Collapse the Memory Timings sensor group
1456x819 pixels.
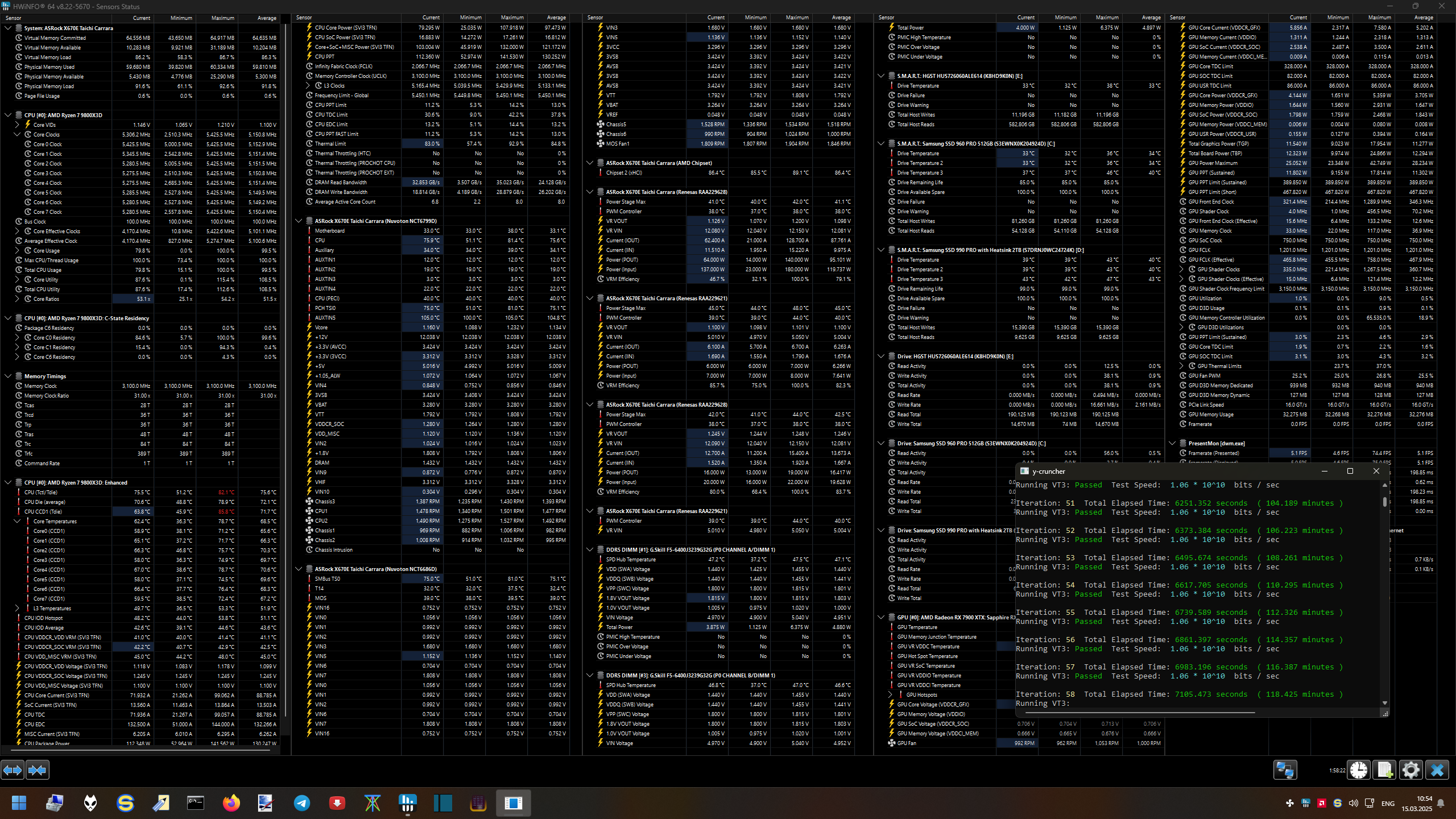tap(8, 376)
